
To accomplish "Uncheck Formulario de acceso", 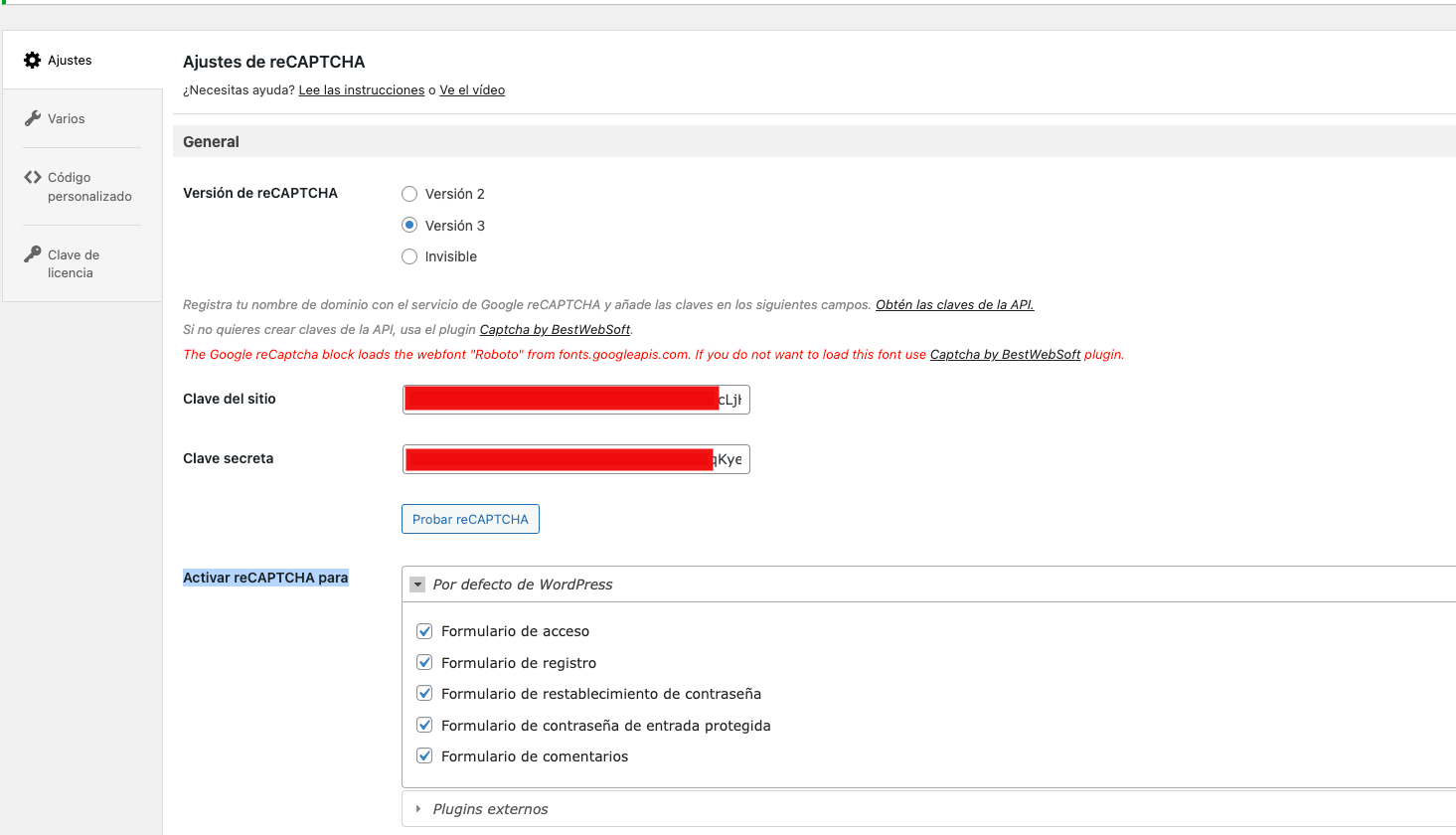I will click(x=424, y=631).
